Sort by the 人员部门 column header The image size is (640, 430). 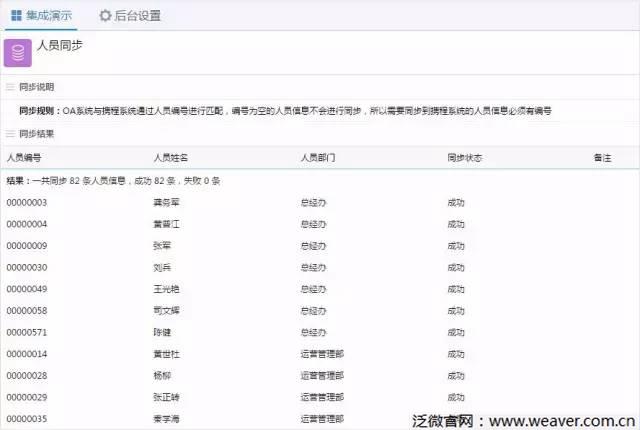coord(318,157)
